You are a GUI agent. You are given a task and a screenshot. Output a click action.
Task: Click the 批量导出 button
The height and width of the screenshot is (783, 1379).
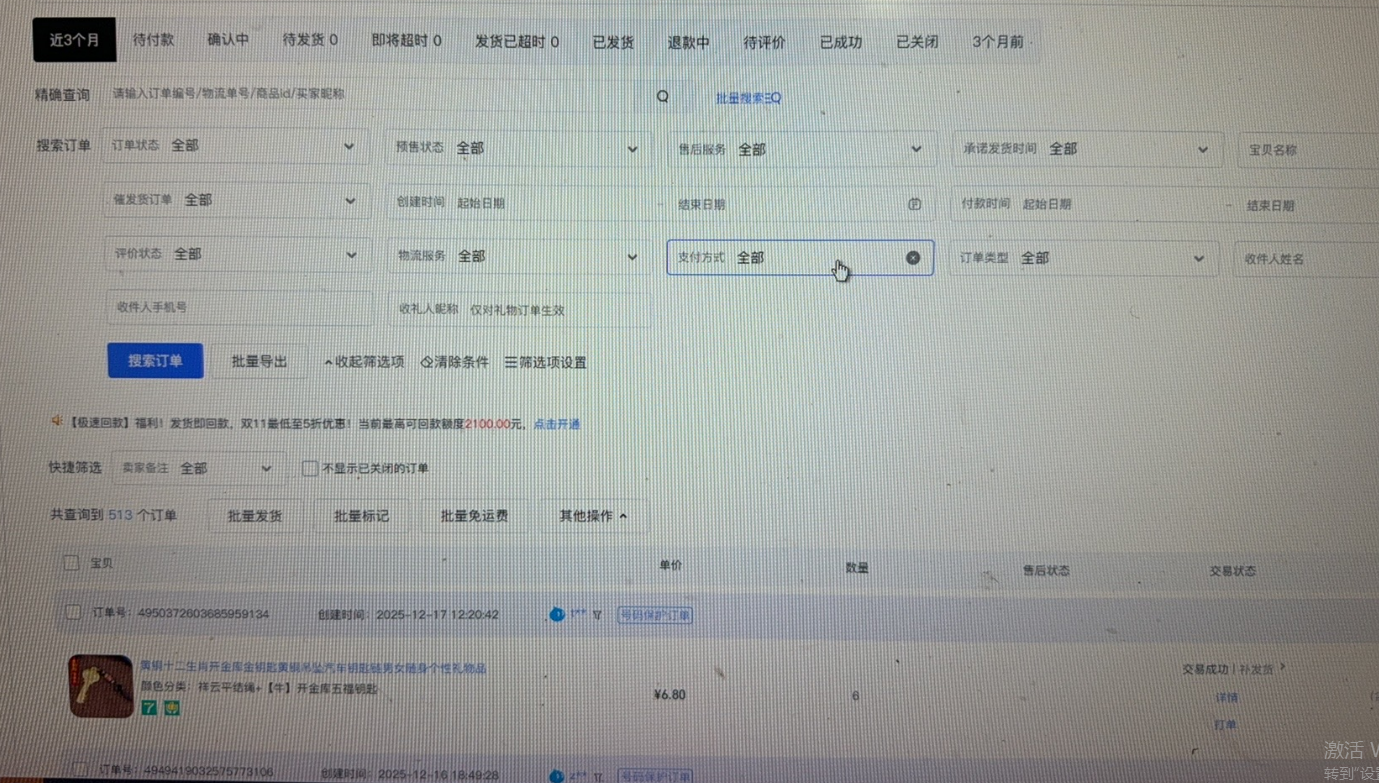[259, 361]
